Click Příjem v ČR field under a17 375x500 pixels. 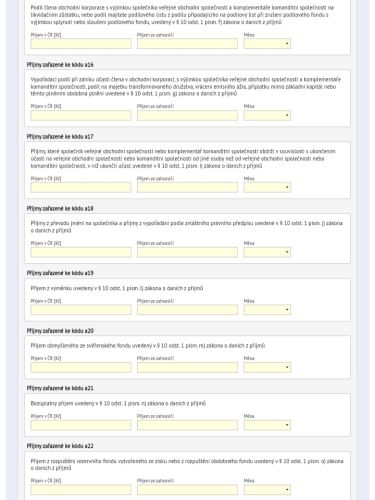pos(81,187)
